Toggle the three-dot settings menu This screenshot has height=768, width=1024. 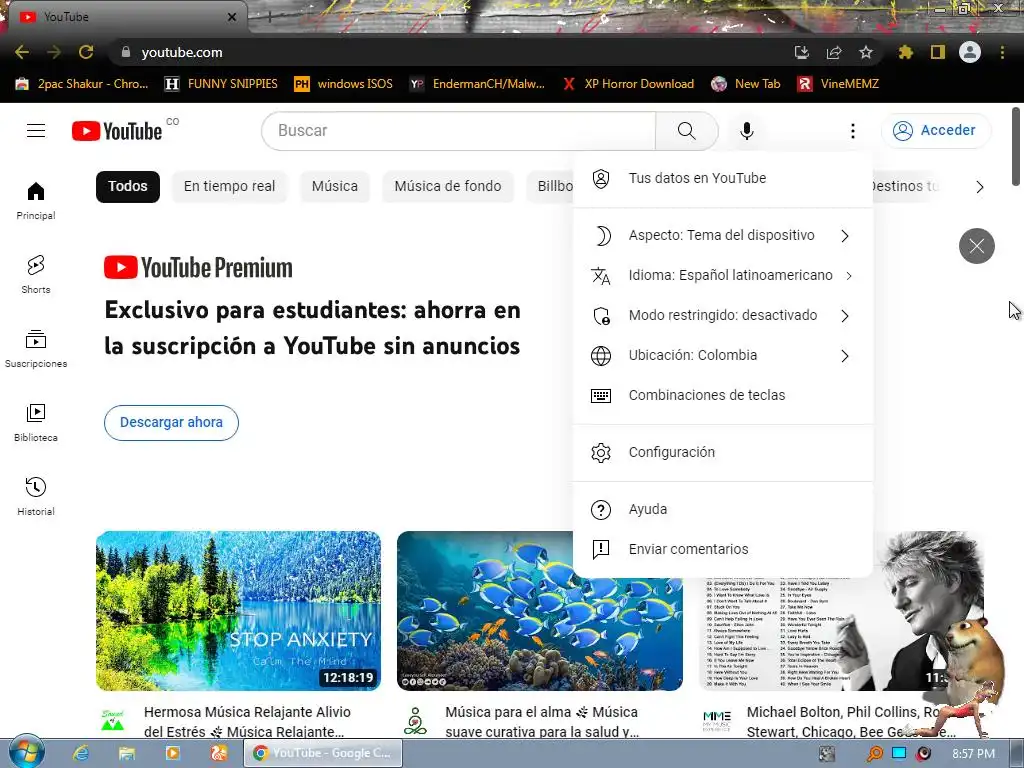coord(852,131)
